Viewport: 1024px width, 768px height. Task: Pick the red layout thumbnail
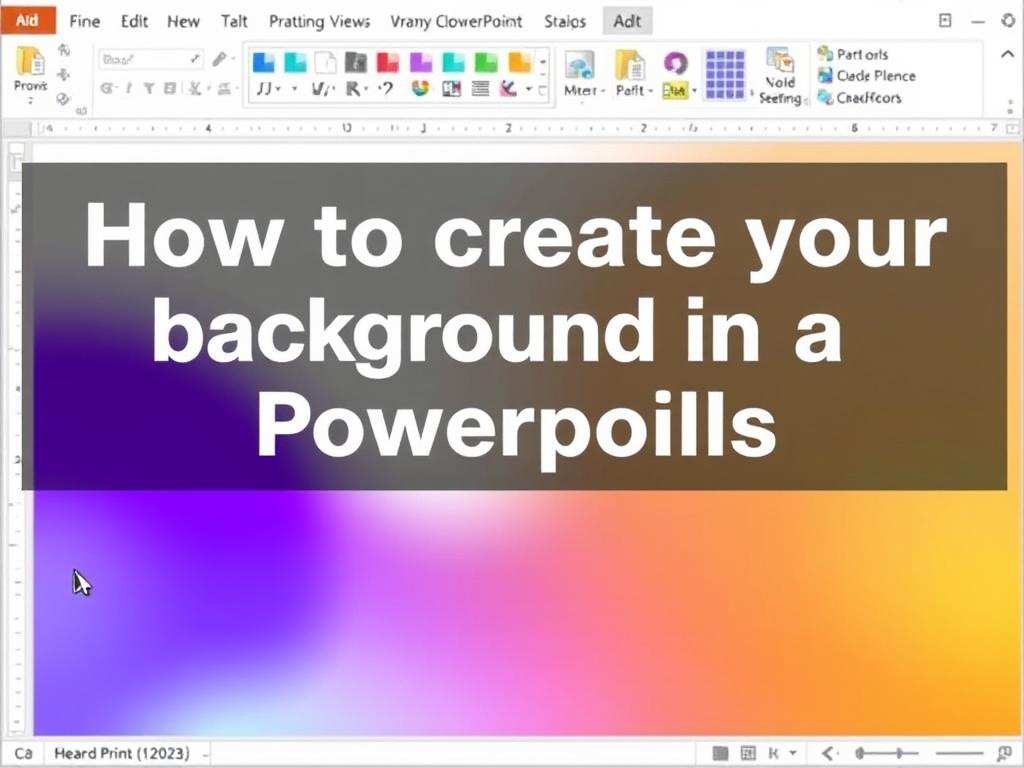tap(387, 62)
